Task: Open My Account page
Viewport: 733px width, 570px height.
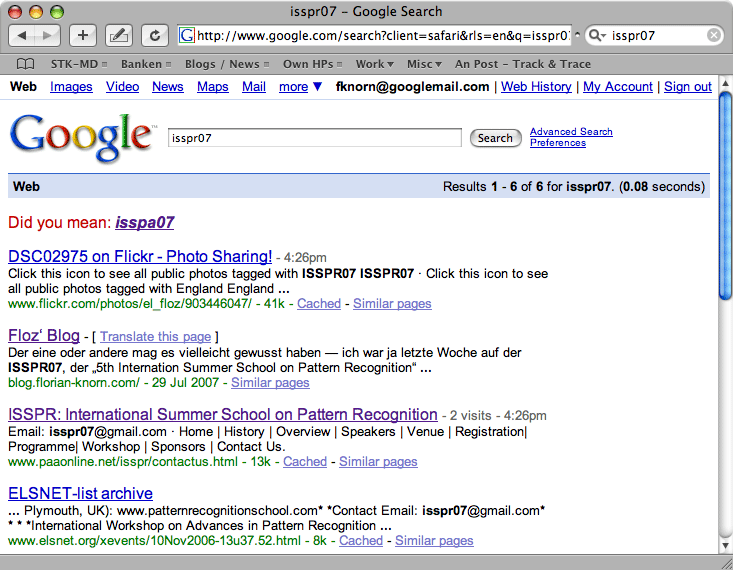Action: pos(618,87)
